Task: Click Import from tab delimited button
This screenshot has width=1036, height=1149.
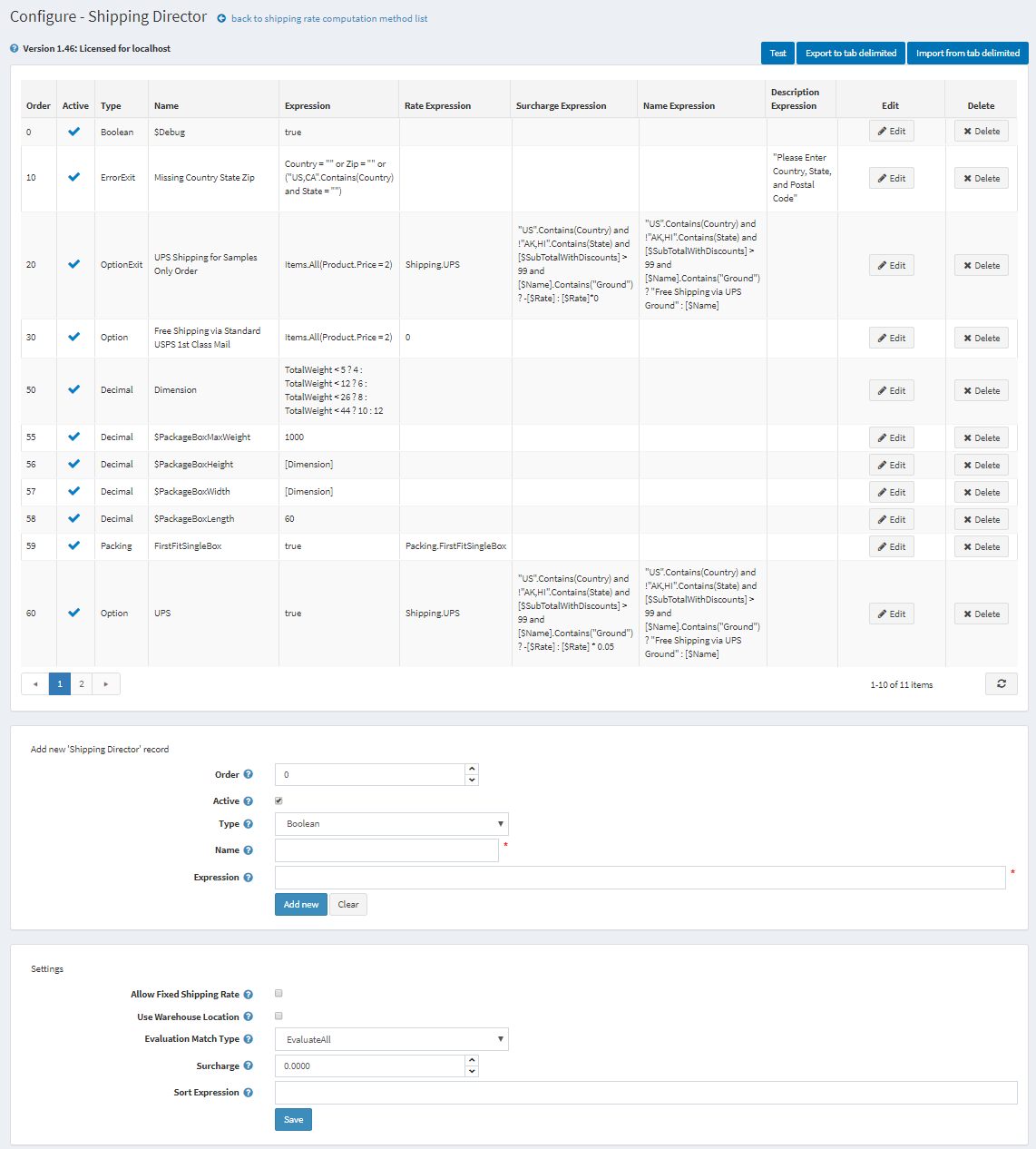Action: pyautogui.click(x=968, y=54)
